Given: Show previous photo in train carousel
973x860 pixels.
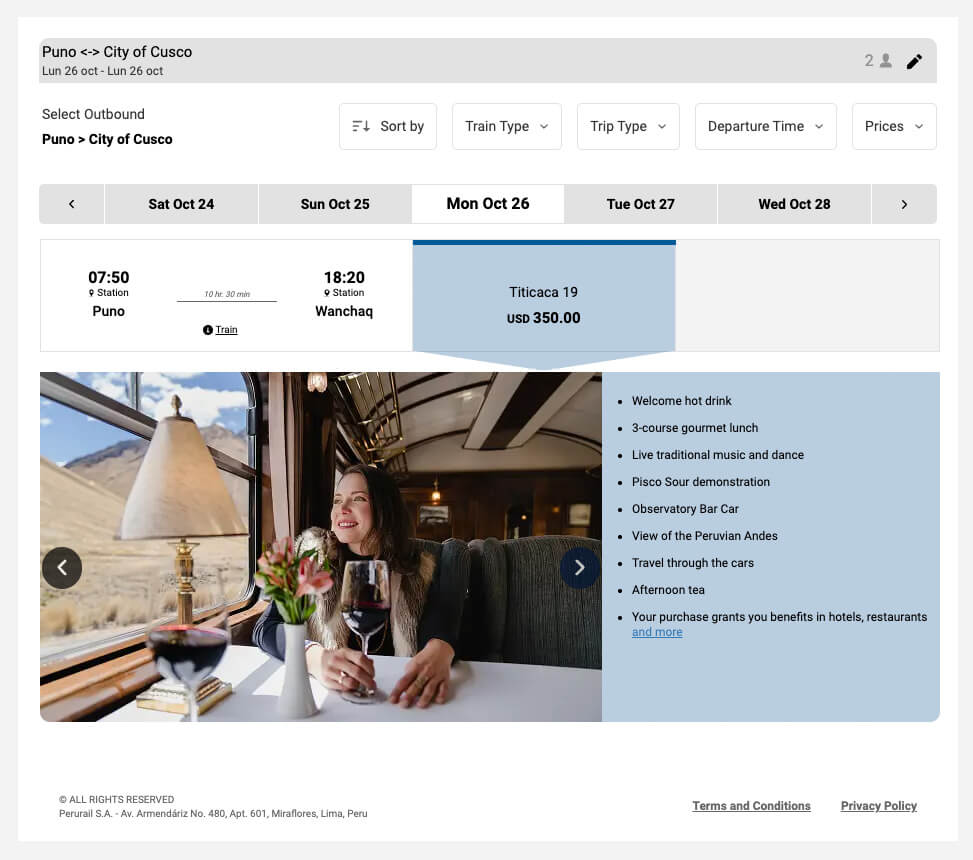Looking at the screenshot, I should click(62, 568).
